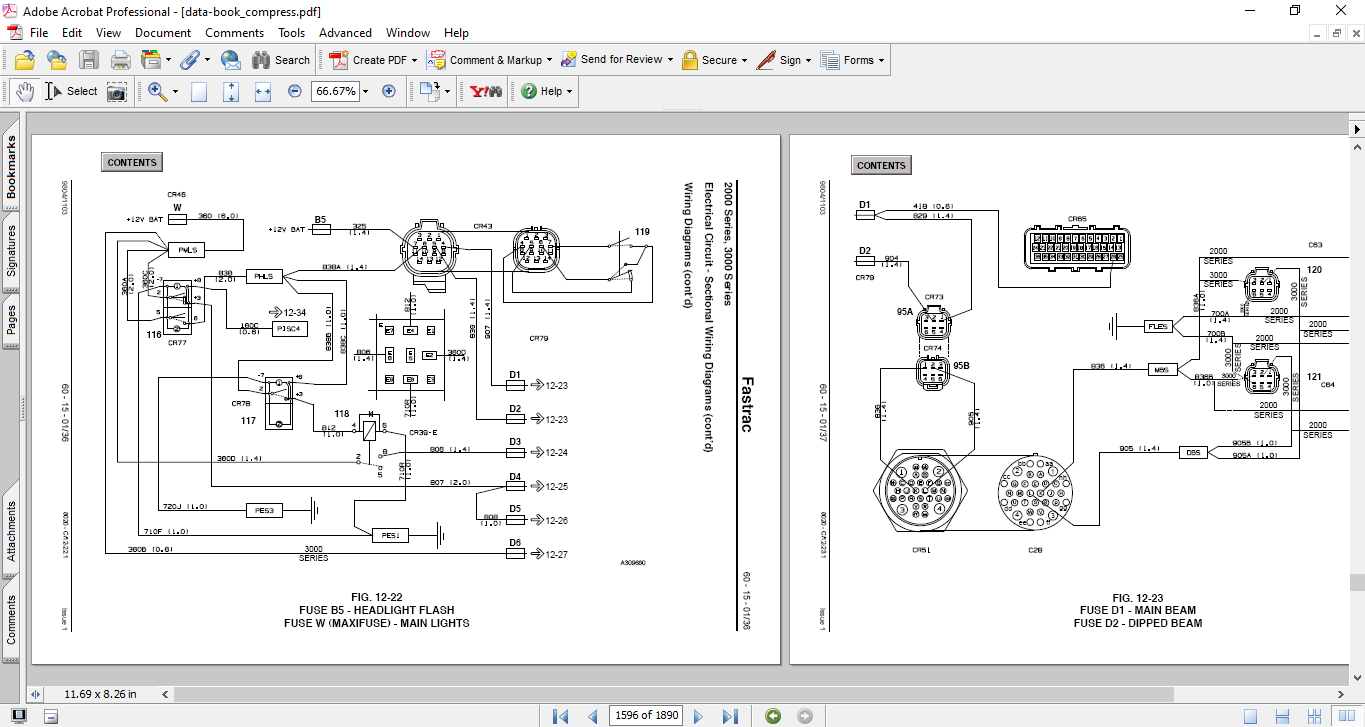Go to the last page
Image resolution: width=1365 pixels, height=727 pixels.
[730, 715]
